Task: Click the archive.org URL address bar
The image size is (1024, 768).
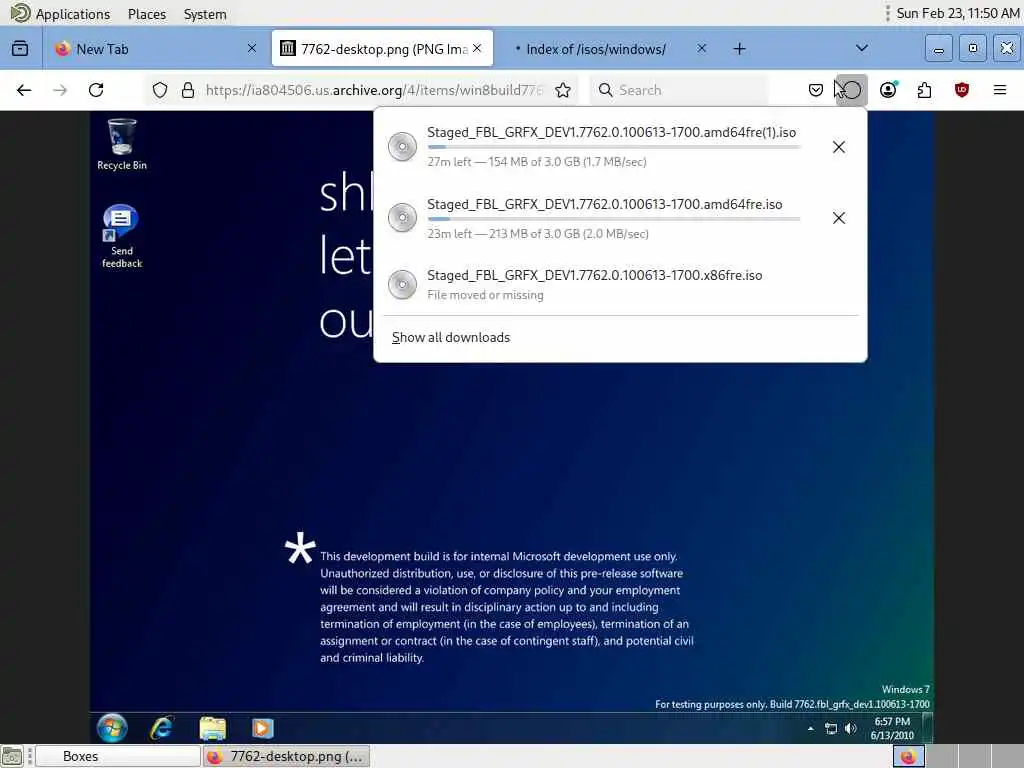Action: coord(374,90)
